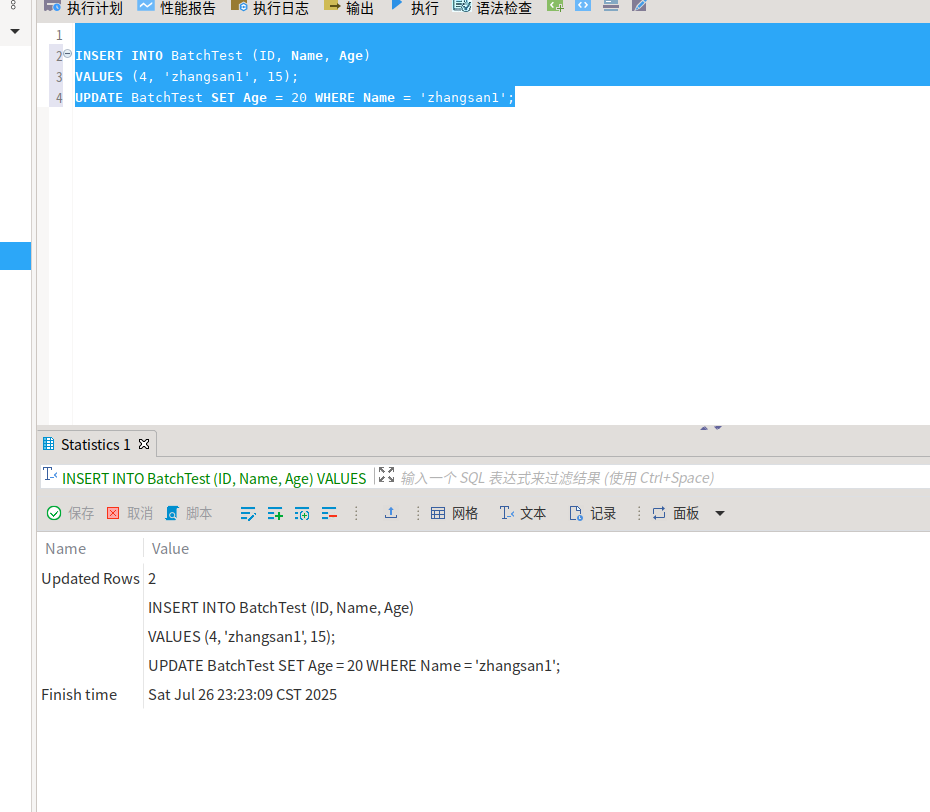930x812 pixels.
Task: Click the delete row icon in results toolbar
Action: [329, 513]
